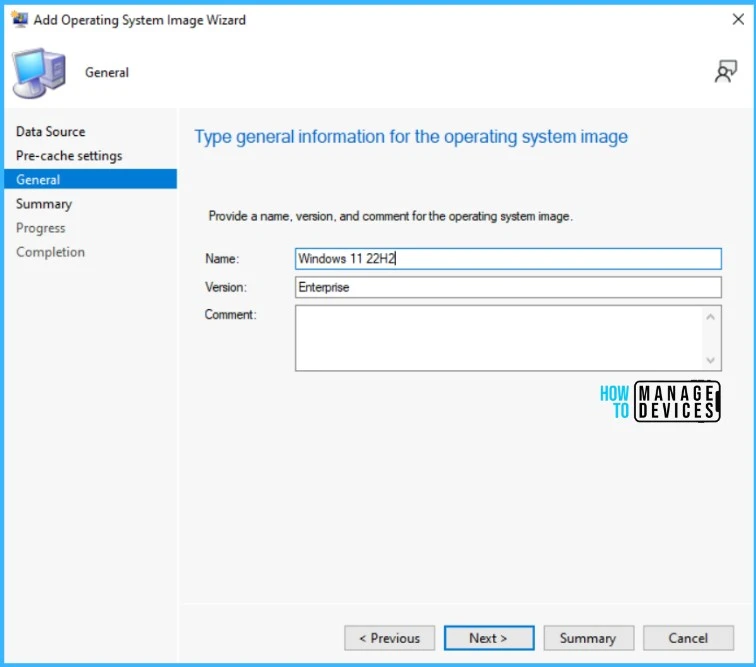Select the Completion step in sidebar

(50, 252)
